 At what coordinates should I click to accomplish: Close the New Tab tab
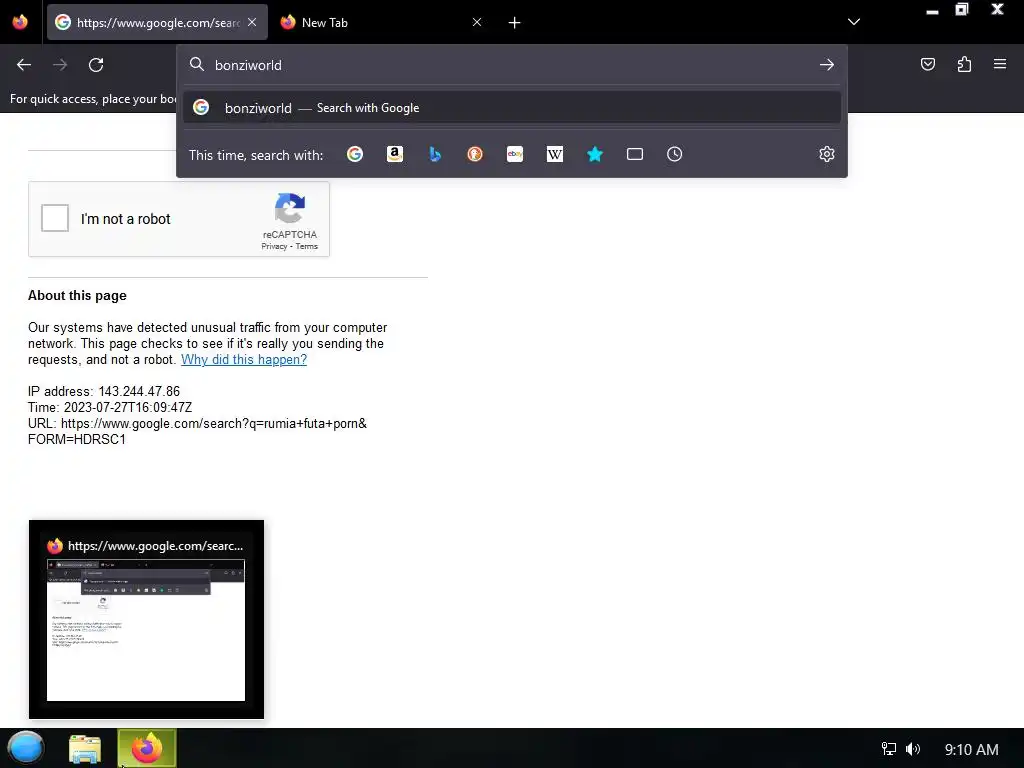477,22
